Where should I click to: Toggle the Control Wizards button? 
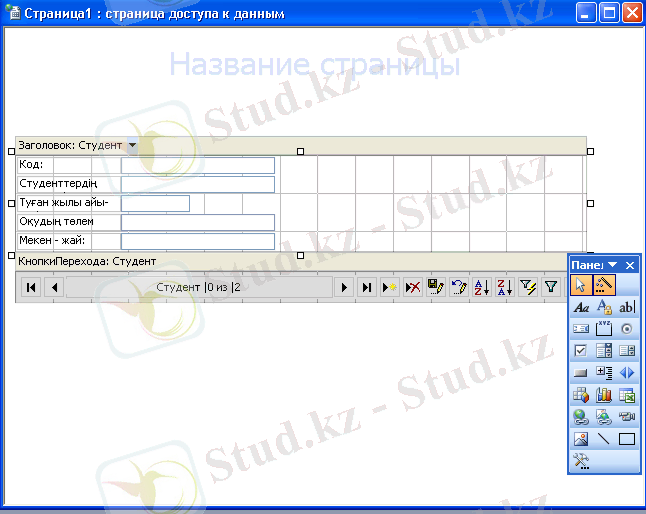point(604,285)
